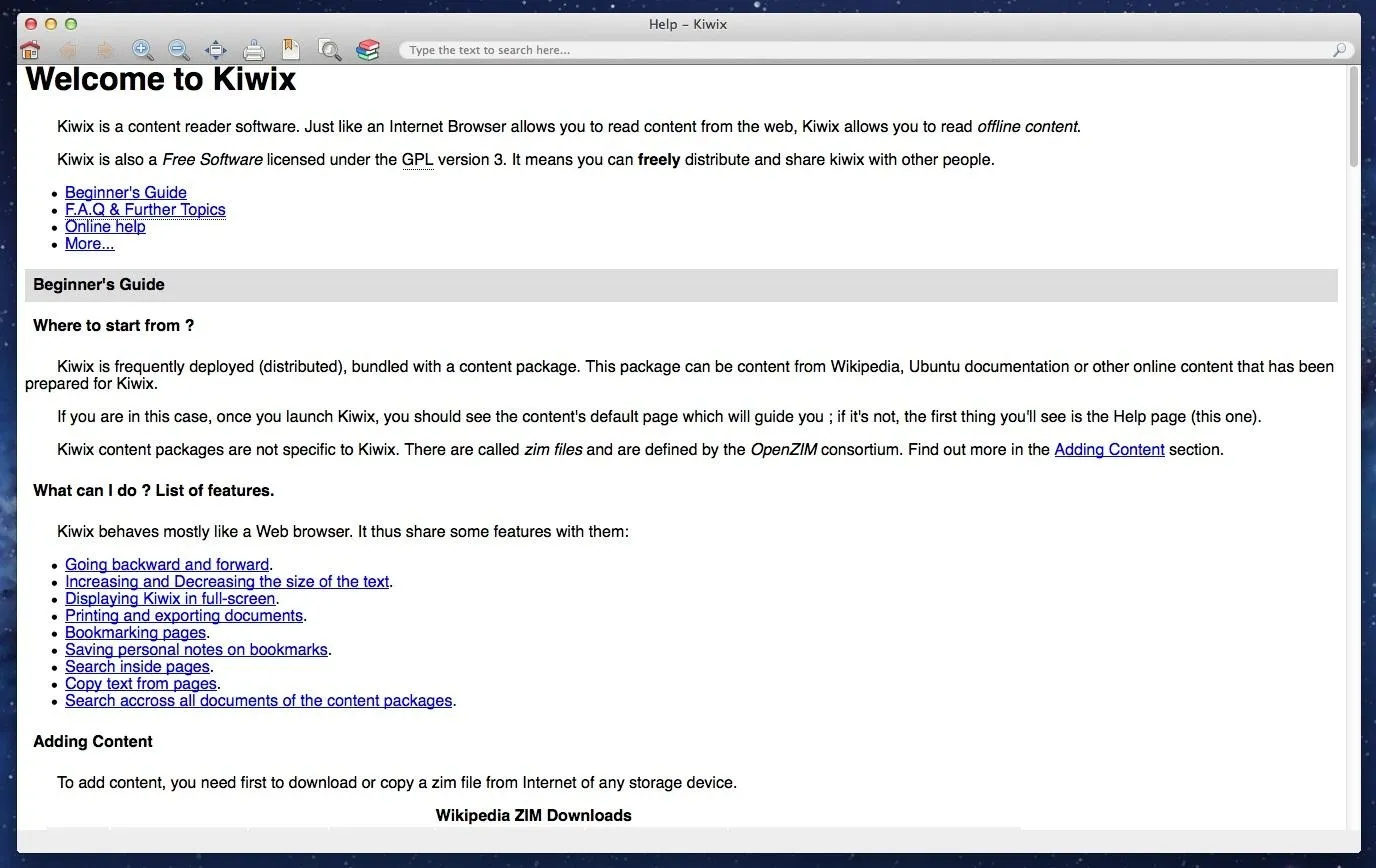1376x868 pixels.
Task: Open the content library books icon
Action: 368,50
